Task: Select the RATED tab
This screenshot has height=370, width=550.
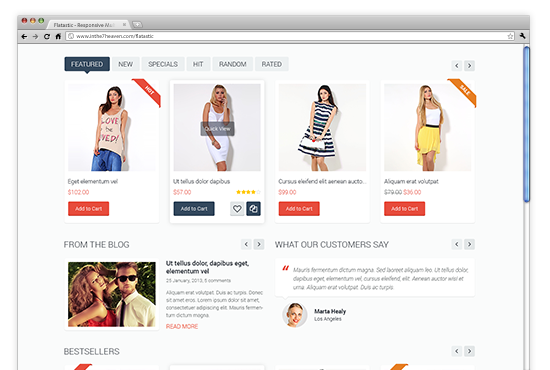Action: point(271,64)
